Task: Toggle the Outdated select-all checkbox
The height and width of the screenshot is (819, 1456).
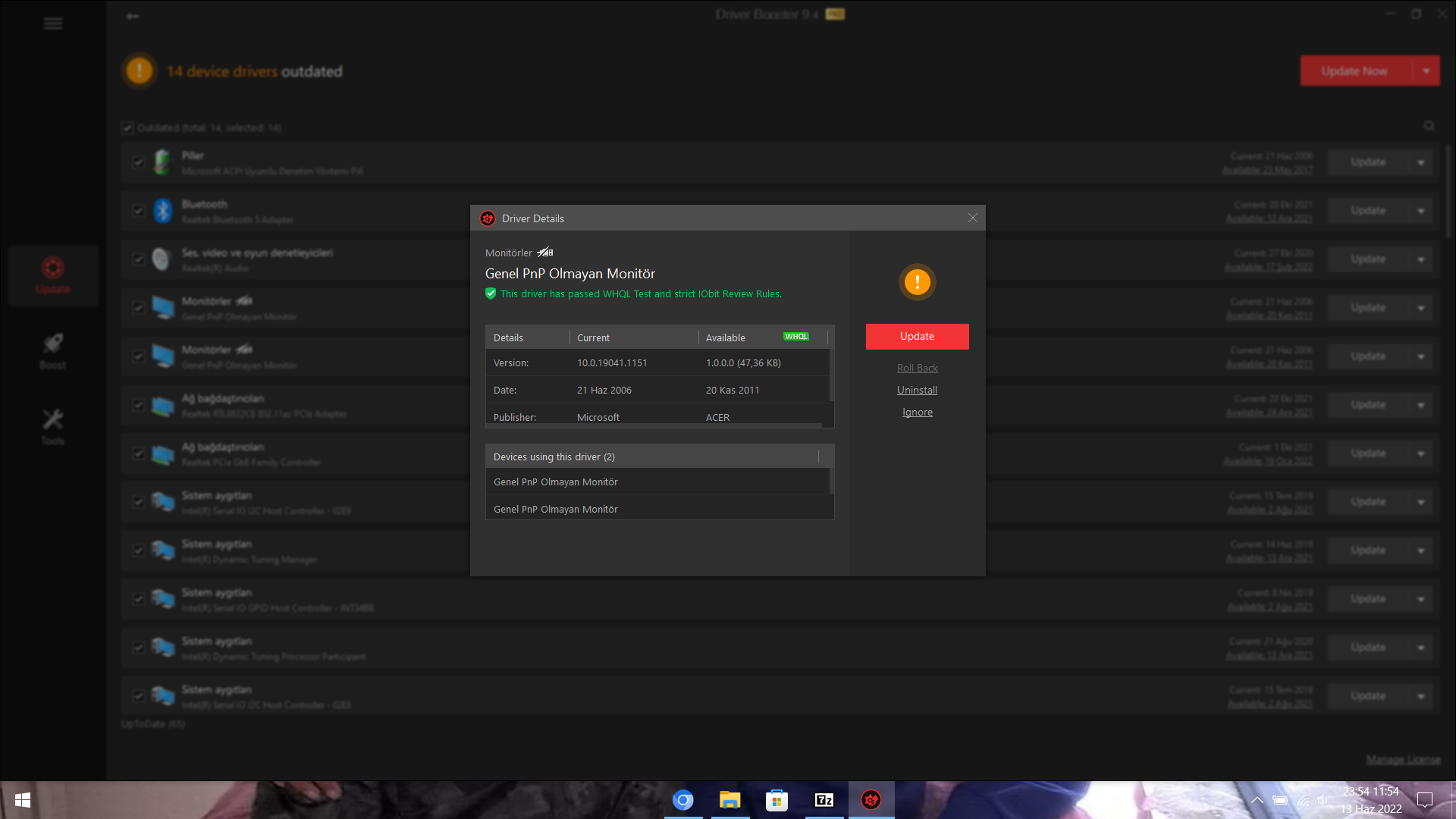Action: click(127, 127)
